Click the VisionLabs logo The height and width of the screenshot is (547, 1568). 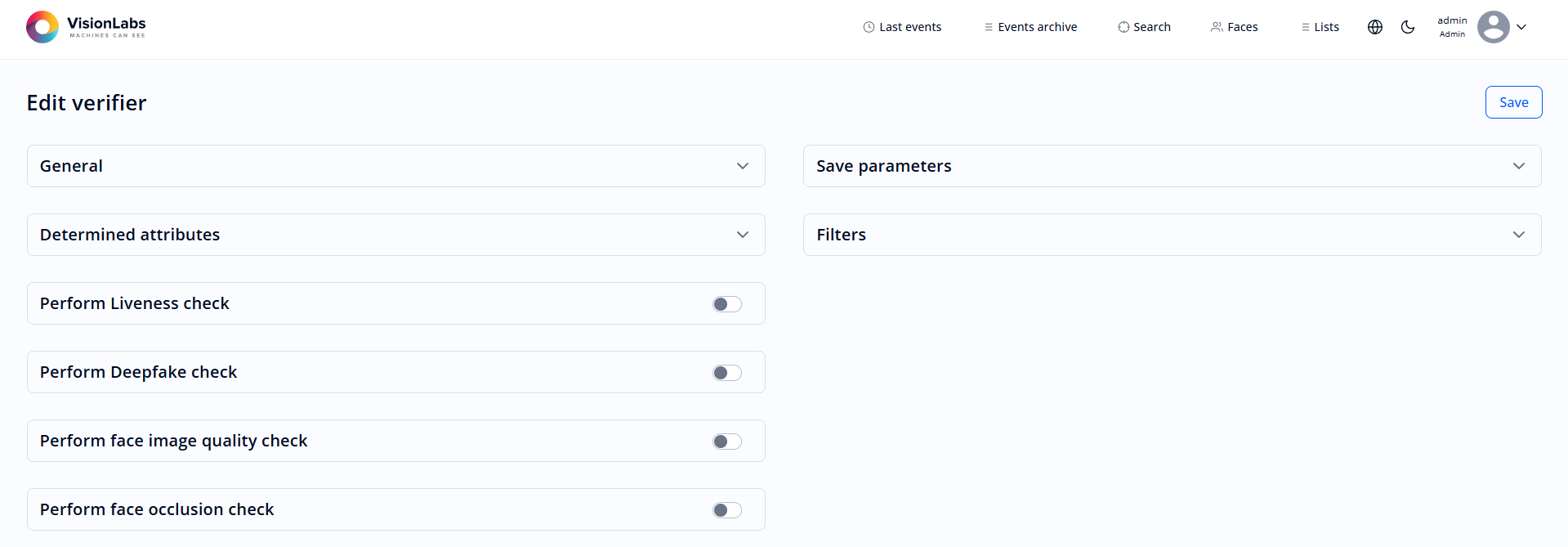click(x=85, y=26)
